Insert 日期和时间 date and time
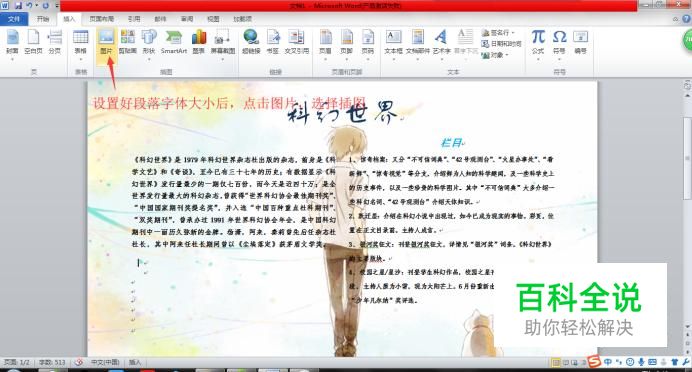Viewport: 692px width, 372px height. (501, 44)
